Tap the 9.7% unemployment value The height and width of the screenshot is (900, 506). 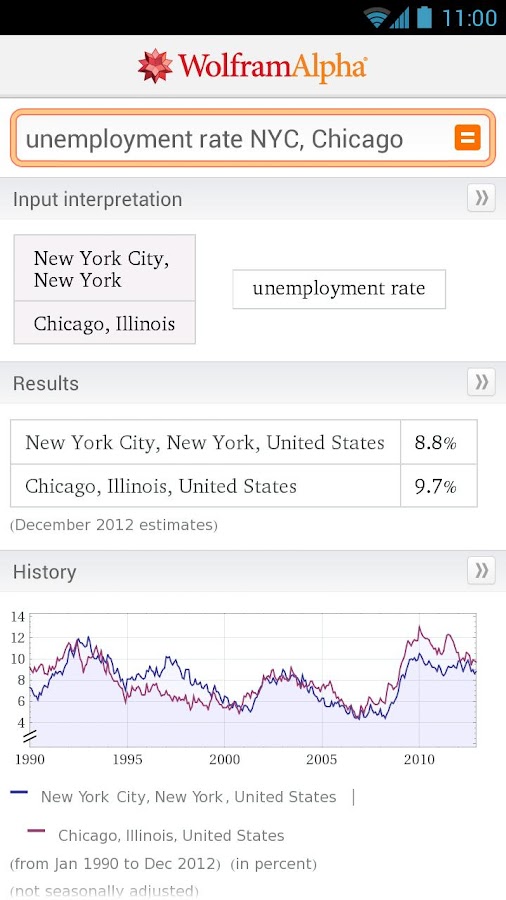(x=435, y=487)
